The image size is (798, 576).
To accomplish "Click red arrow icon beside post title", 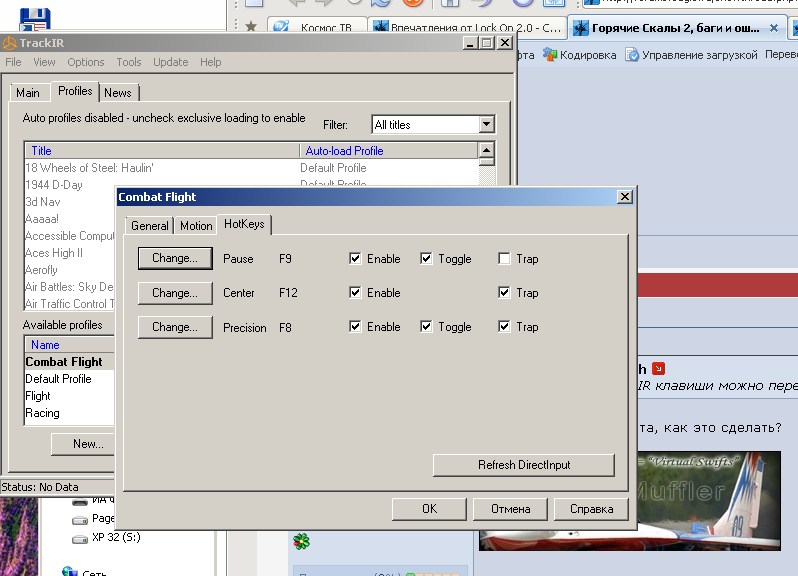I will (659, 368).
